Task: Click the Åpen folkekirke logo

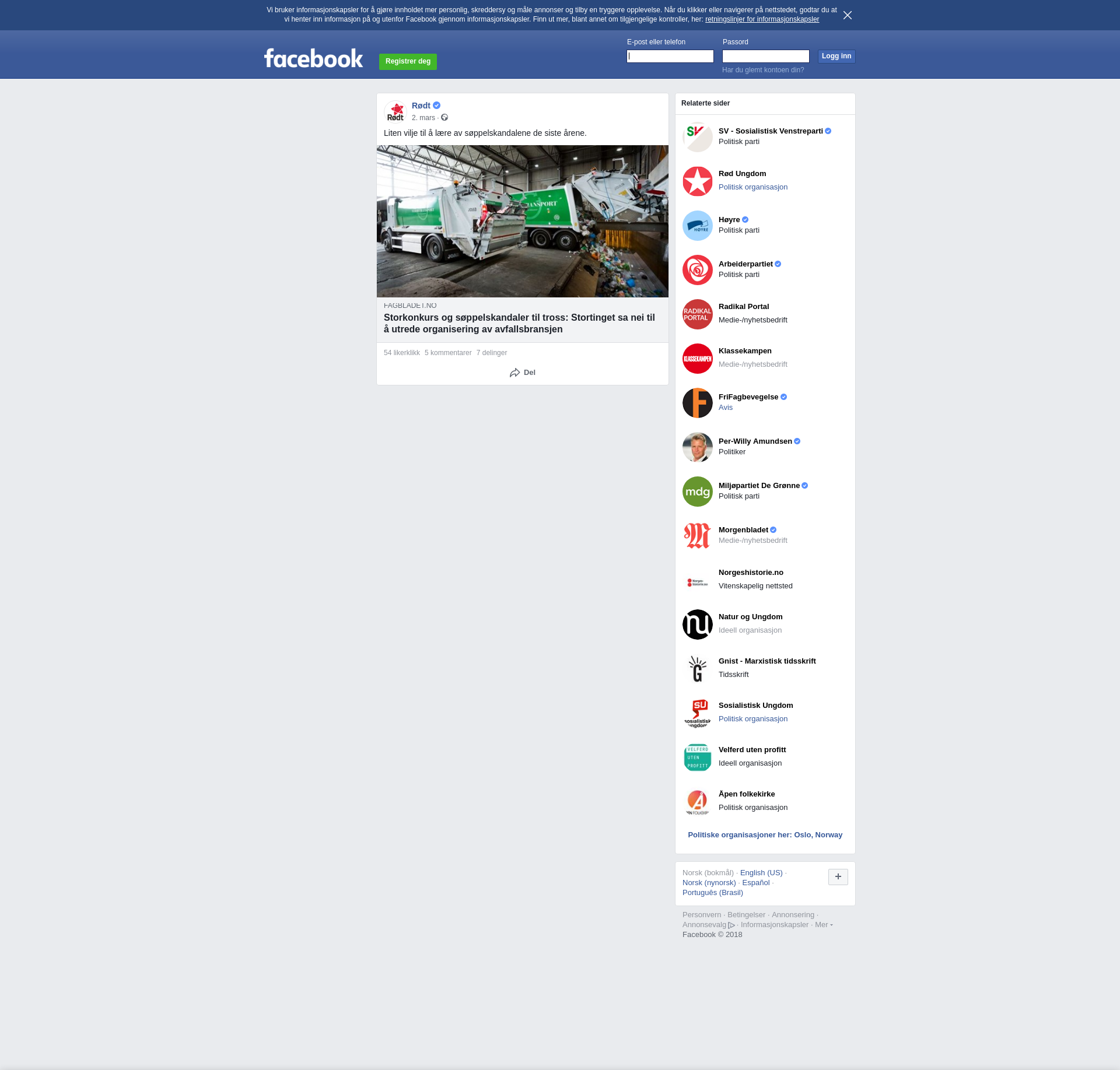Action: pyautogui.click(x=698, y=802)
